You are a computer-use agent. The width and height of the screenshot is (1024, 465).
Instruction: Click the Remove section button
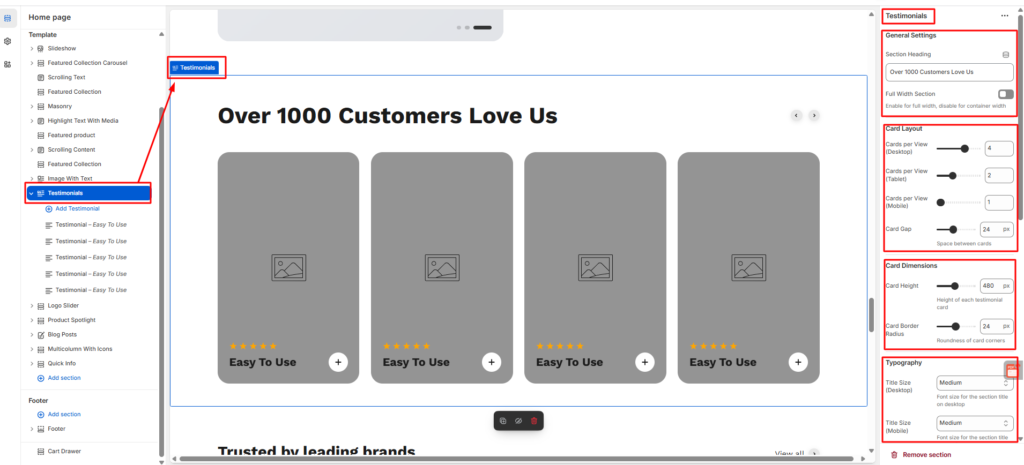coord(926,454)
